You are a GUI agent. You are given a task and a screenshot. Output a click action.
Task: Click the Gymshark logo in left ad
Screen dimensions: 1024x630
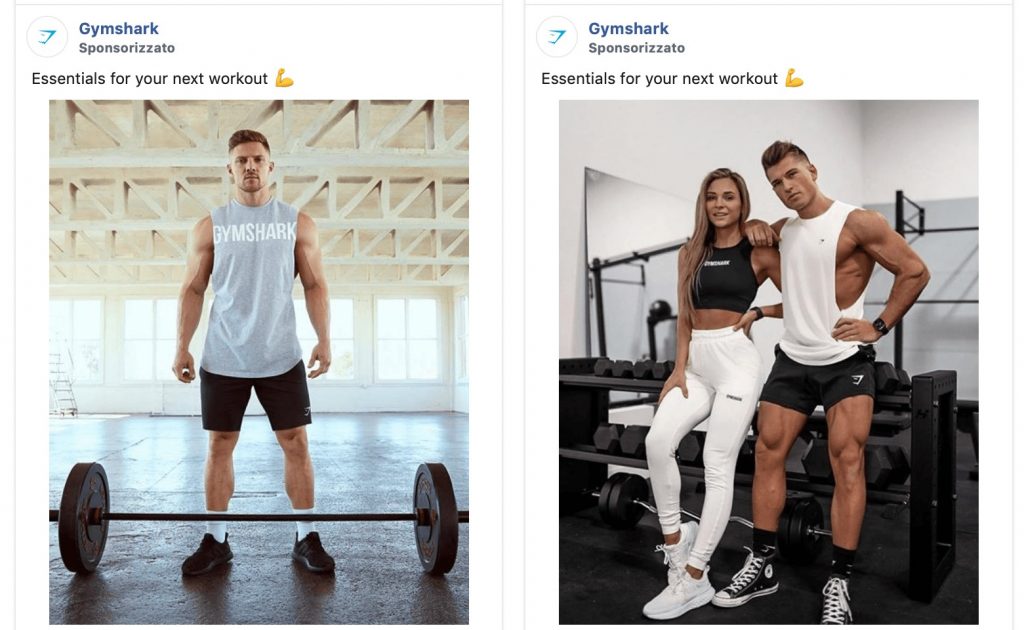(47, 37)
